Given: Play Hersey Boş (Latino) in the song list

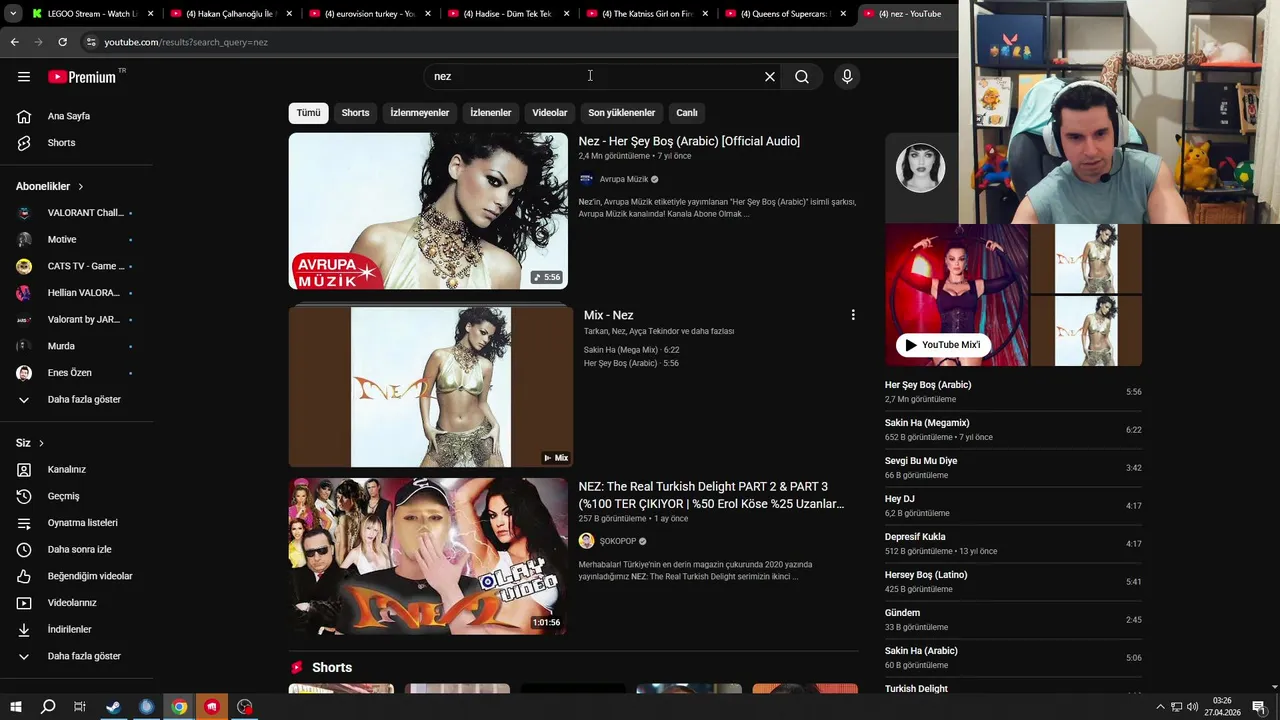Looking at the screenshot, I should point(1013,582).
